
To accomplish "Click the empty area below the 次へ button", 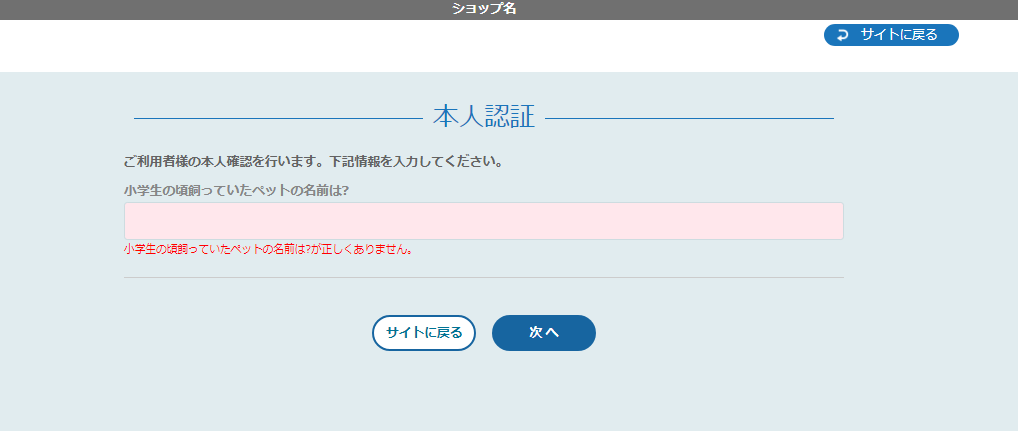I will pos(543,395).
